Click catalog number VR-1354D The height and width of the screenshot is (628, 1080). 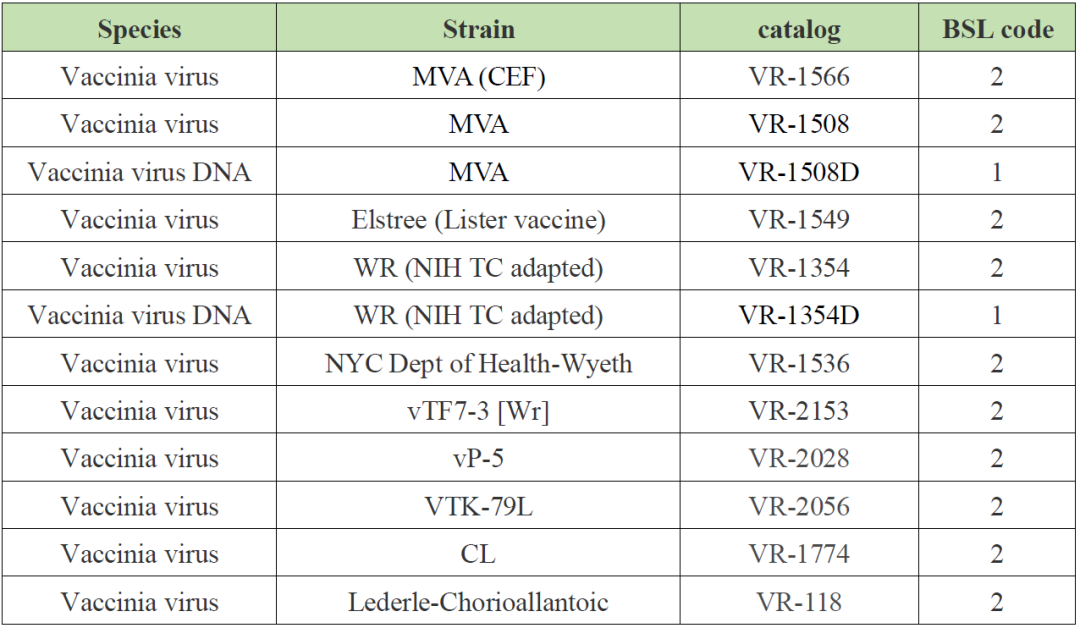coord(798,316)
